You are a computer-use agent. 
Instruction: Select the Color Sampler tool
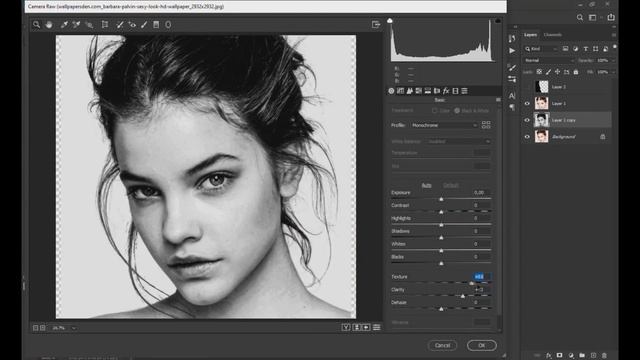(x=76, y=25)
